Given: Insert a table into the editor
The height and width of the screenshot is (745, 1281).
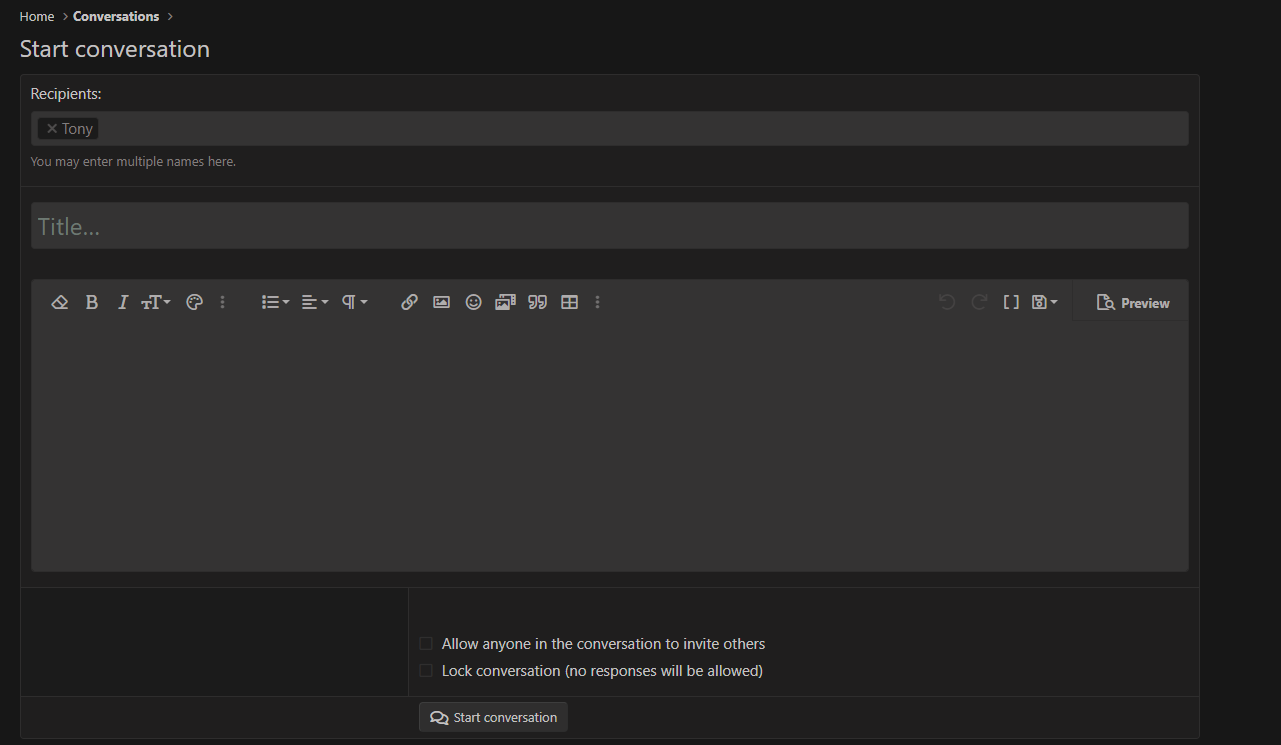Looking at the screenshot, I should tap(570, 302).
